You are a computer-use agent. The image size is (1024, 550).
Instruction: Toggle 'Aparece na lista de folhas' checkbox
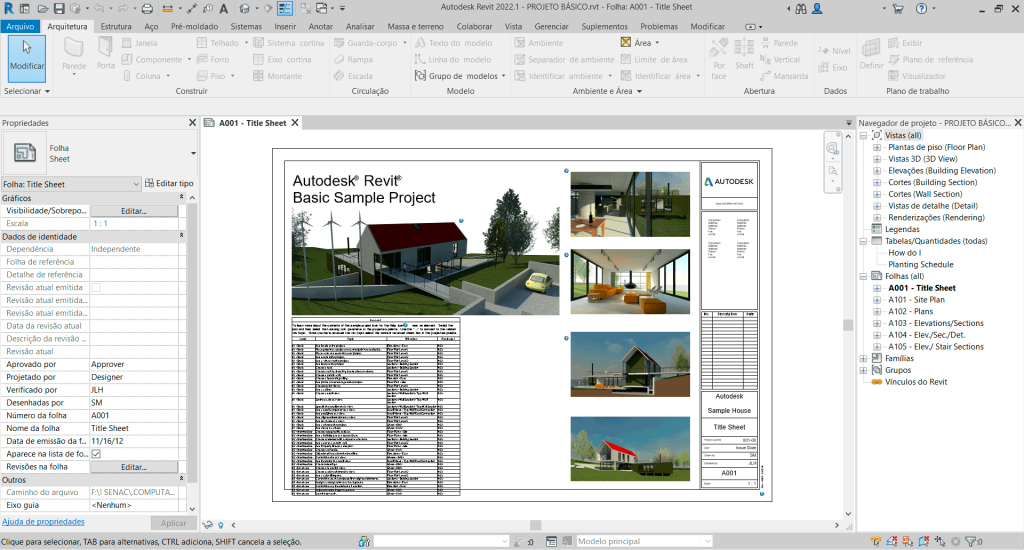pyautogui.click(x=96, y=453)
